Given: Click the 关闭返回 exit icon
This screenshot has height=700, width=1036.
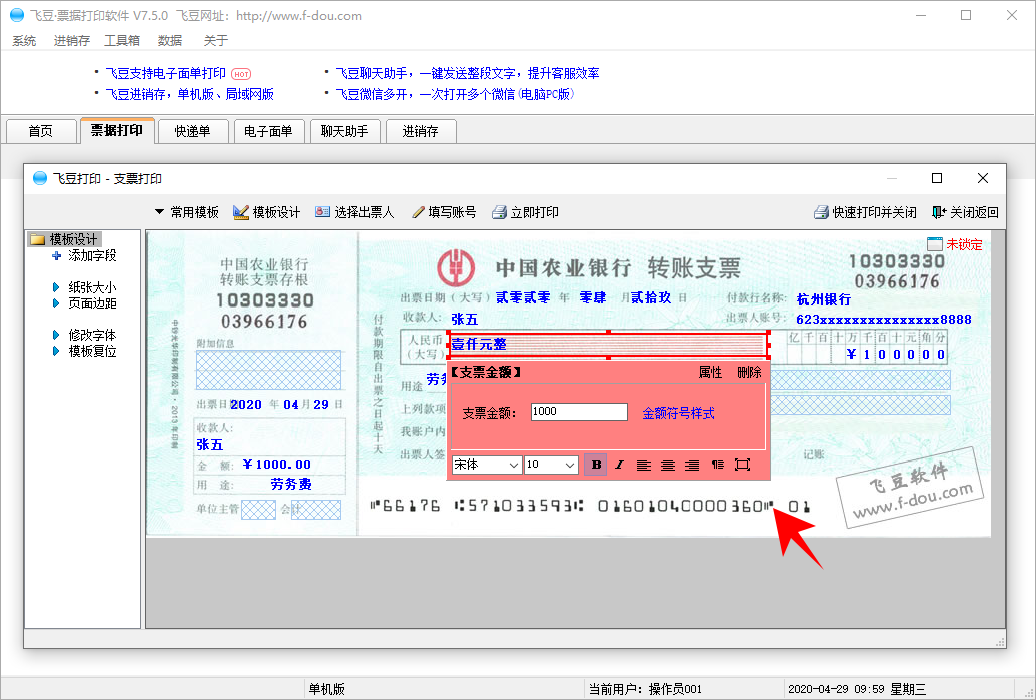Looking at the screenshot, I should coord(939,212).
